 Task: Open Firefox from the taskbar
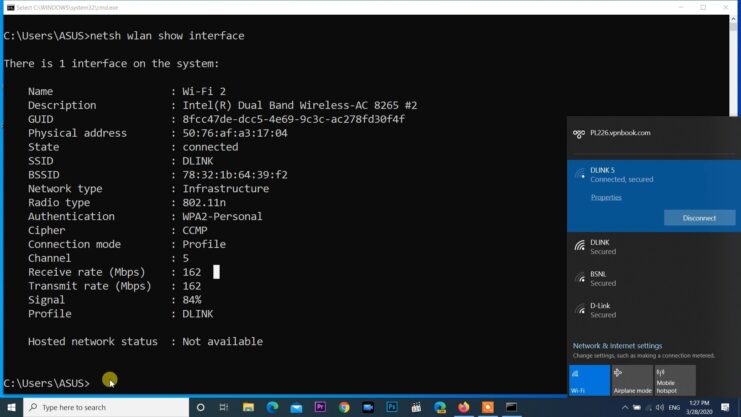[464, 408]
